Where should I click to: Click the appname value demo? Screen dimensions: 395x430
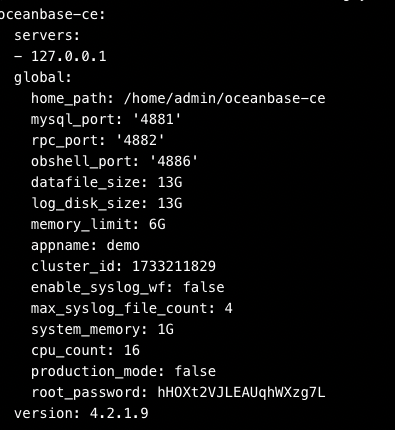point(123,245)
